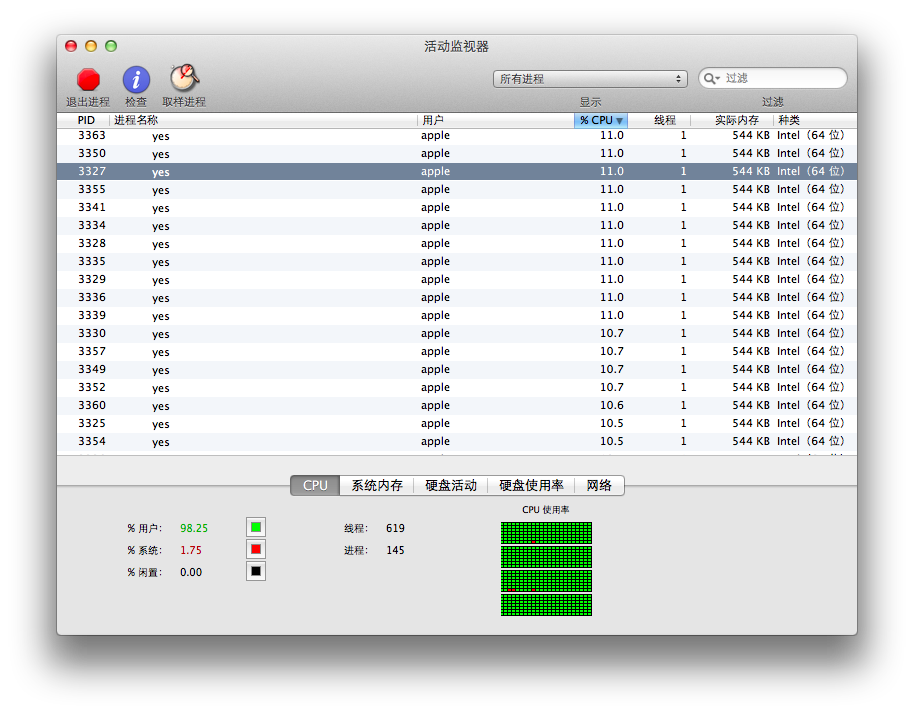Click the red Quit Process stop icon
914x714 pixels.
pyautogui.click(x=88, y=80)
